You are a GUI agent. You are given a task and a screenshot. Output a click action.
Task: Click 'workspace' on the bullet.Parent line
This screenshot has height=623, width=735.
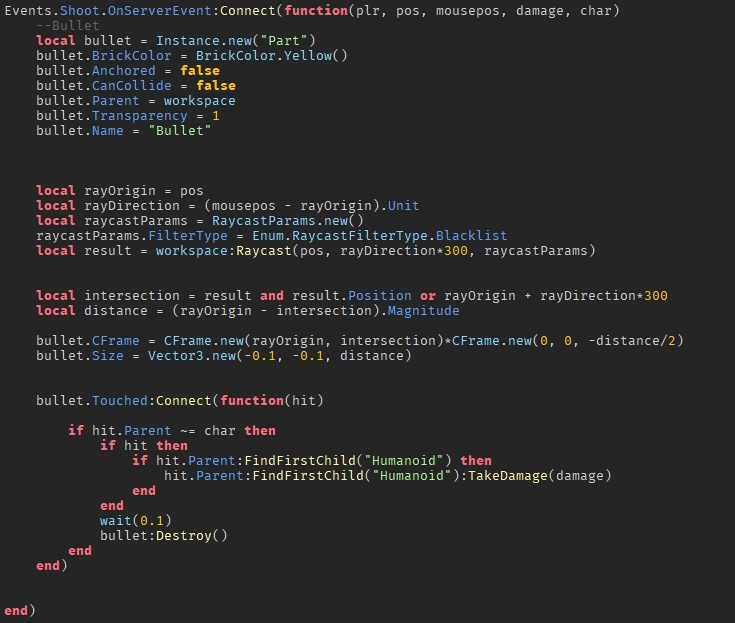tap(200, 101)
